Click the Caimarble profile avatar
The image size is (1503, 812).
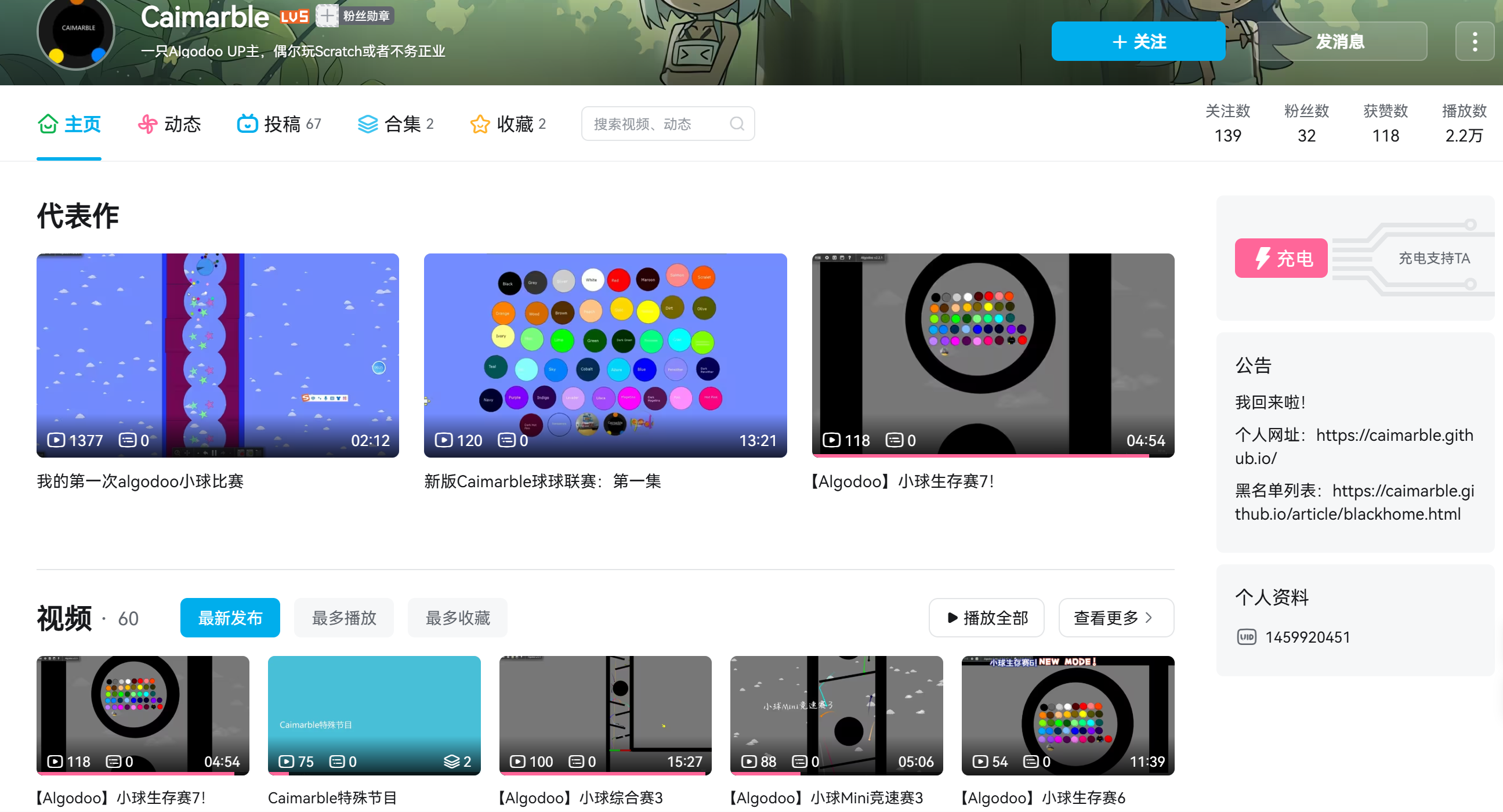(x=76, y=32)
